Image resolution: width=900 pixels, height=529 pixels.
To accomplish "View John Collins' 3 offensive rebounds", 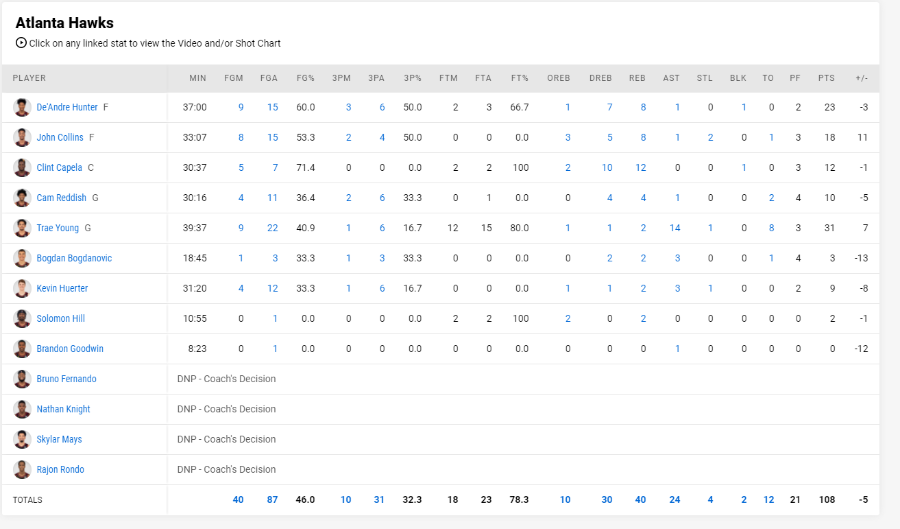I will point(568,138).
